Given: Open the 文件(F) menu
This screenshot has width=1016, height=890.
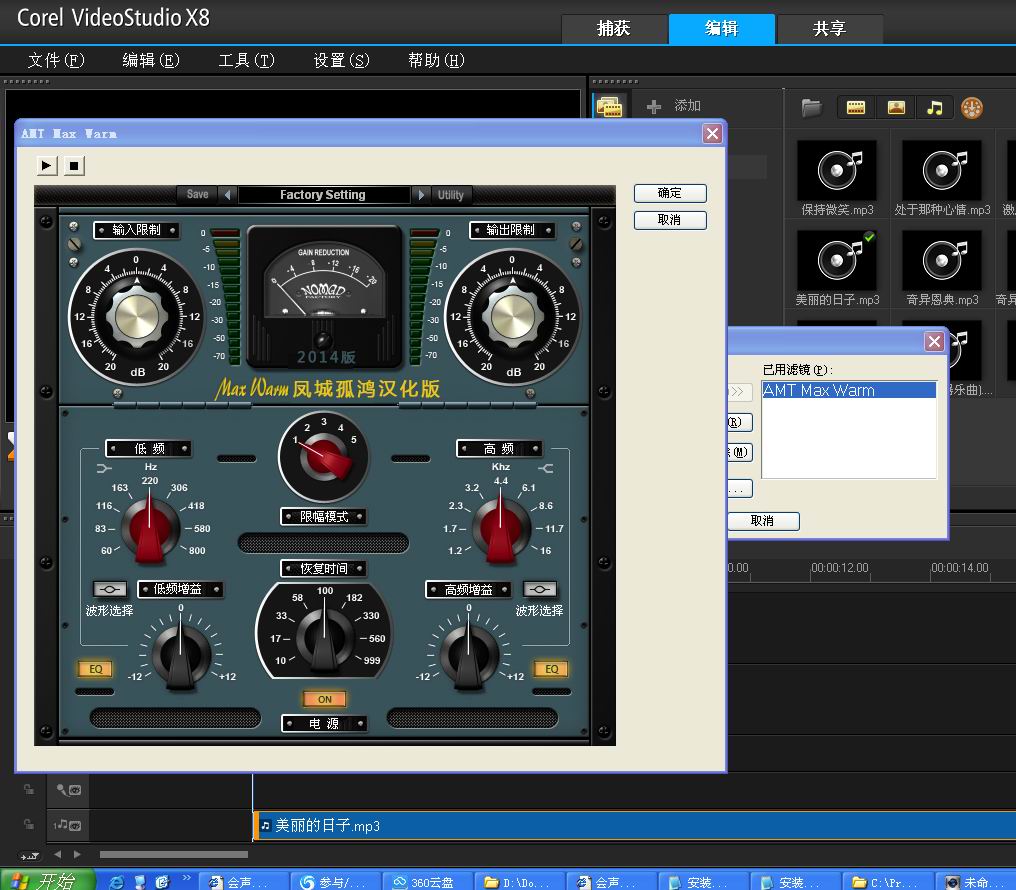Looking at the screenshot, I should click(x=56, y=60).
